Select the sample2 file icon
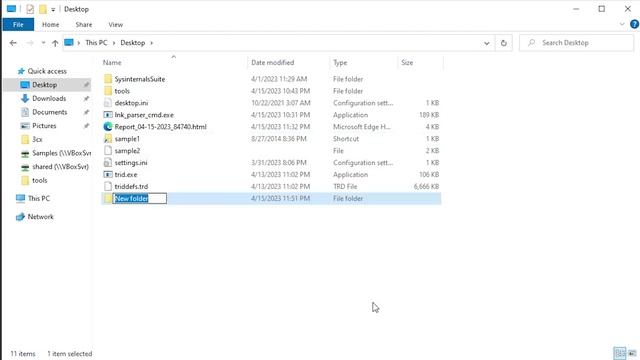The height and width of the screenshot is (360, 640). pos(108,151)
